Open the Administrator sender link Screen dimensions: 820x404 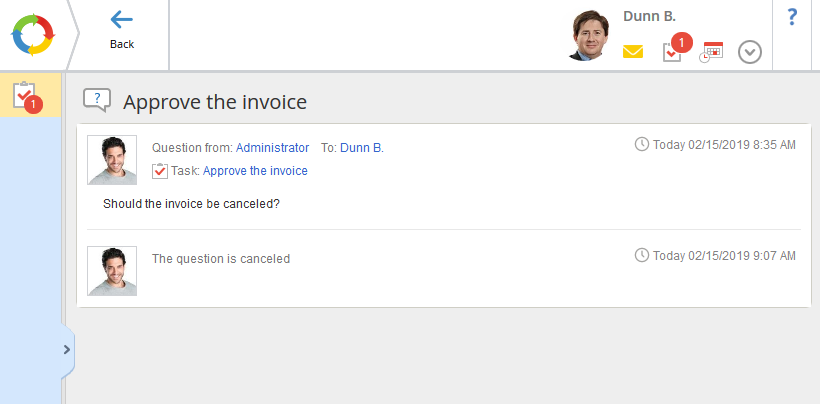(272, 148)
